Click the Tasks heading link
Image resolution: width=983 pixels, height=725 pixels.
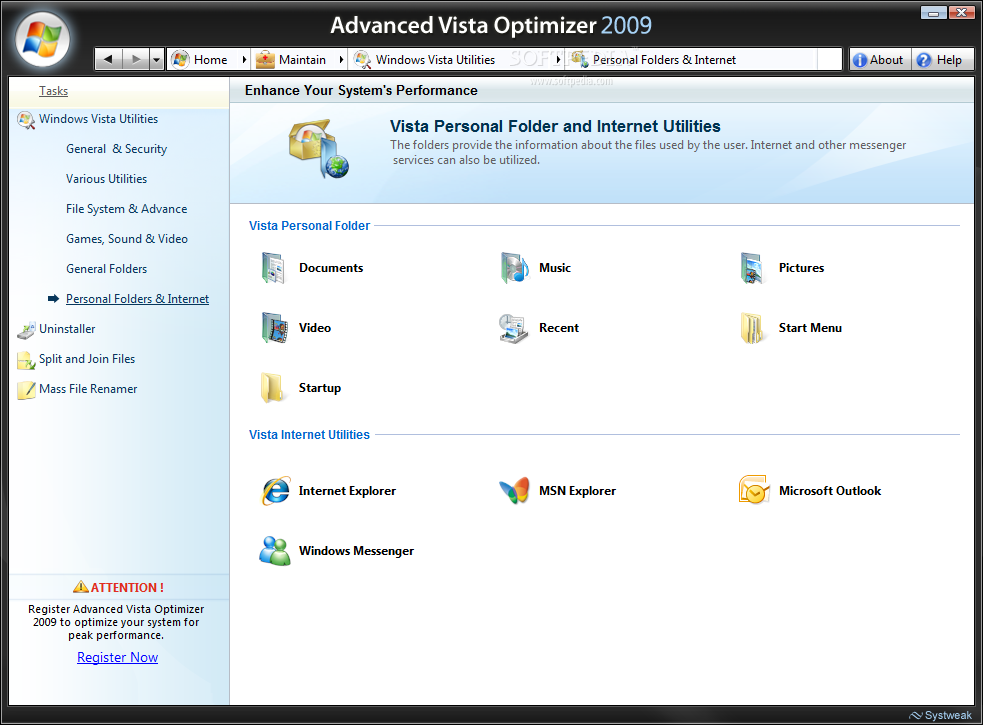(x=53, y=91)
